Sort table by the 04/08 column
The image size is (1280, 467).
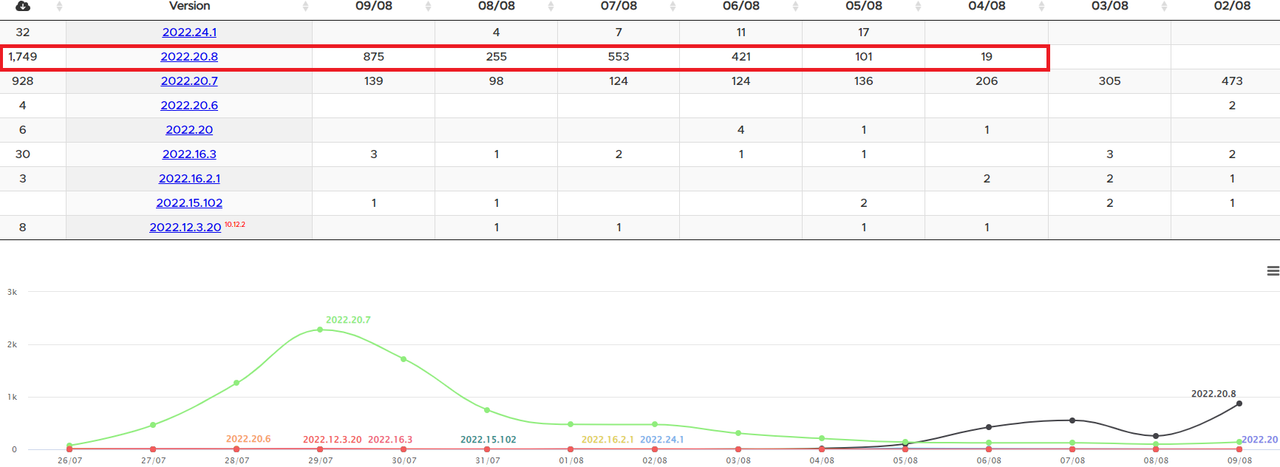[x=986, y=6]
